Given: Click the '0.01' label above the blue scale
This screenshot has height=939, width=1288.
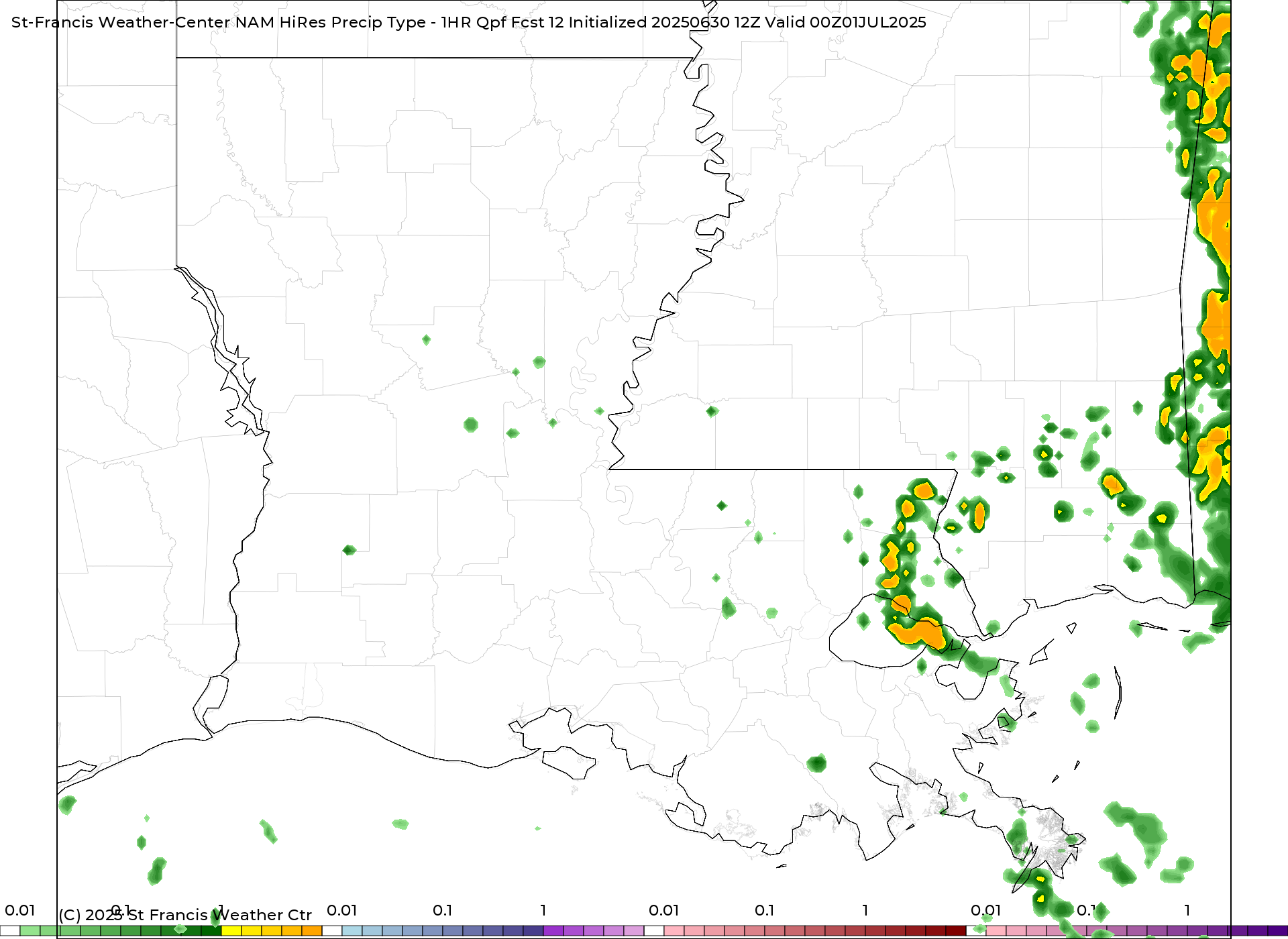Looking at the screenshot, I should pos(342,910).
